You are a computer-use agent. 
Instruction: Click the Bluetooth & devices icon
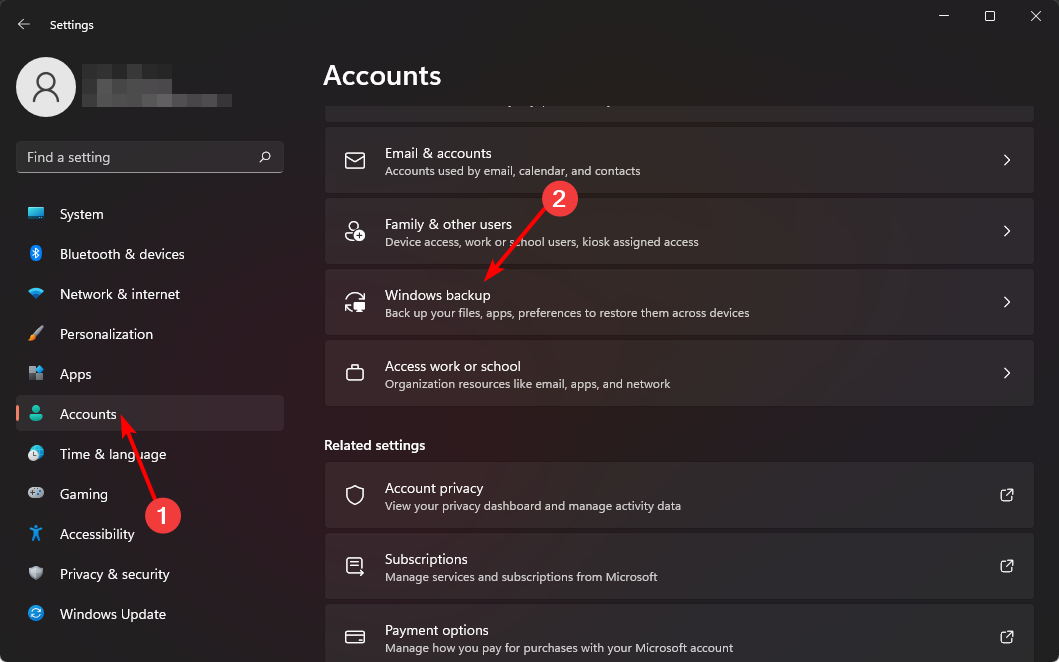[36, 254]
